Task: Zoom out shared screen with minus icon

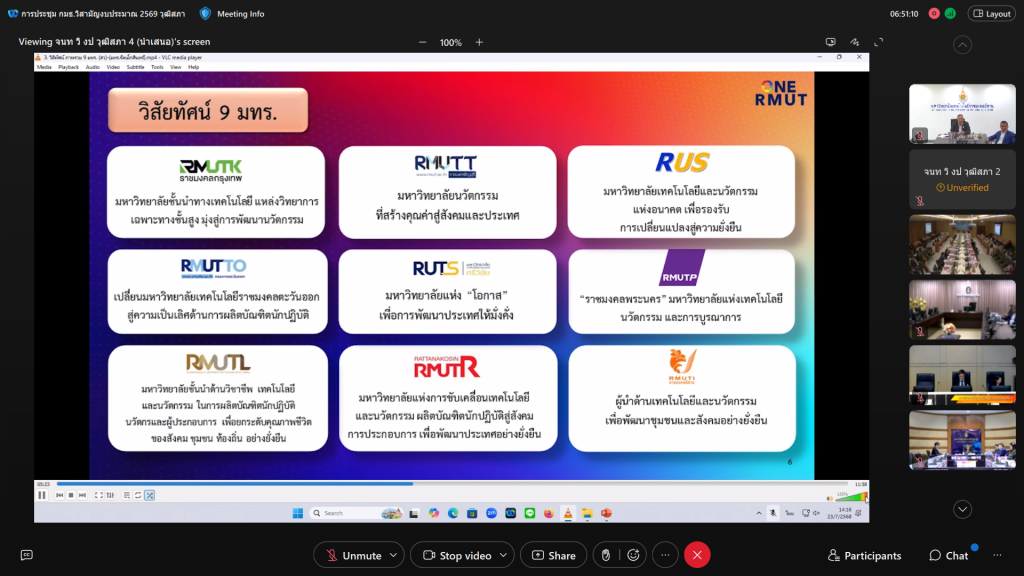Action: [422, 43]
